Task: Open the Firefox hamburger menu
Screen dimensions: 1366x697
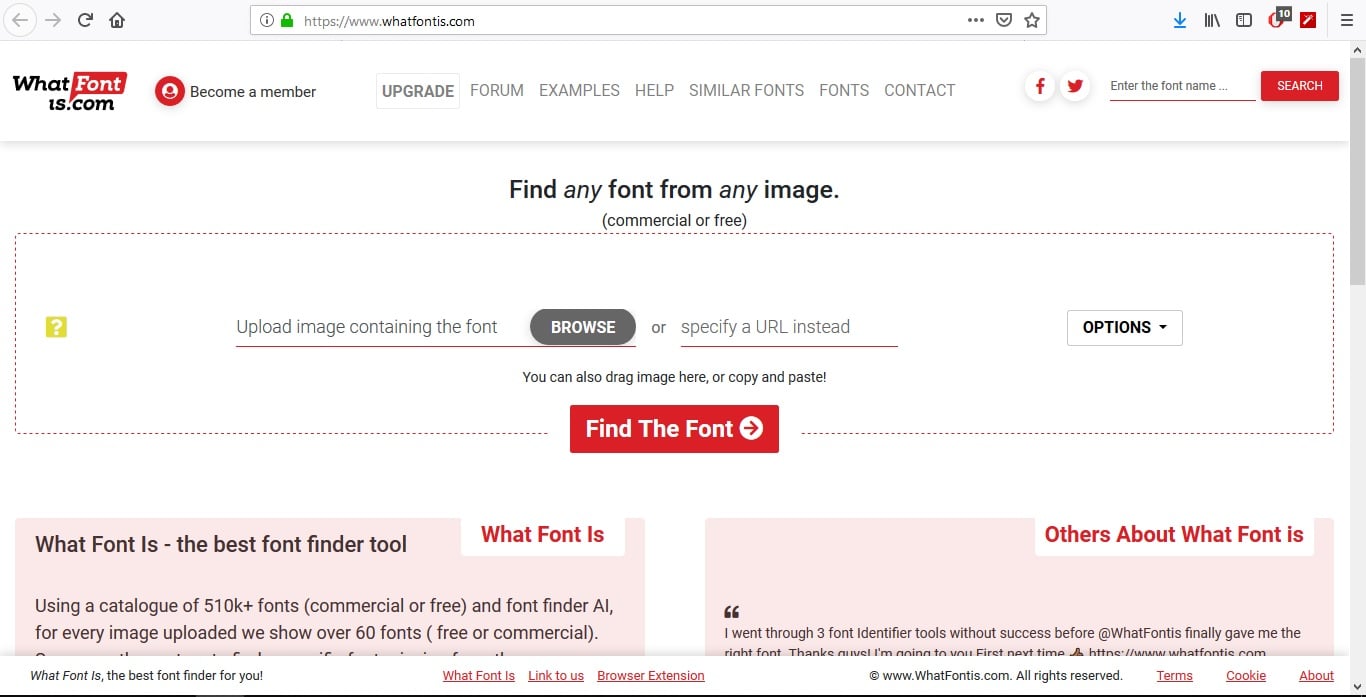Action: 1346,20
